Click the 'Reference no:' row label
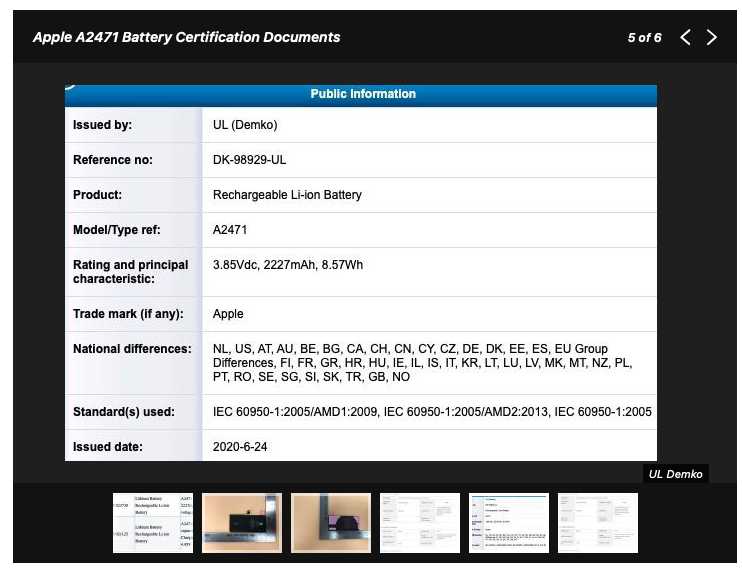This screenshot has width=742, height=570. (113, 160)
